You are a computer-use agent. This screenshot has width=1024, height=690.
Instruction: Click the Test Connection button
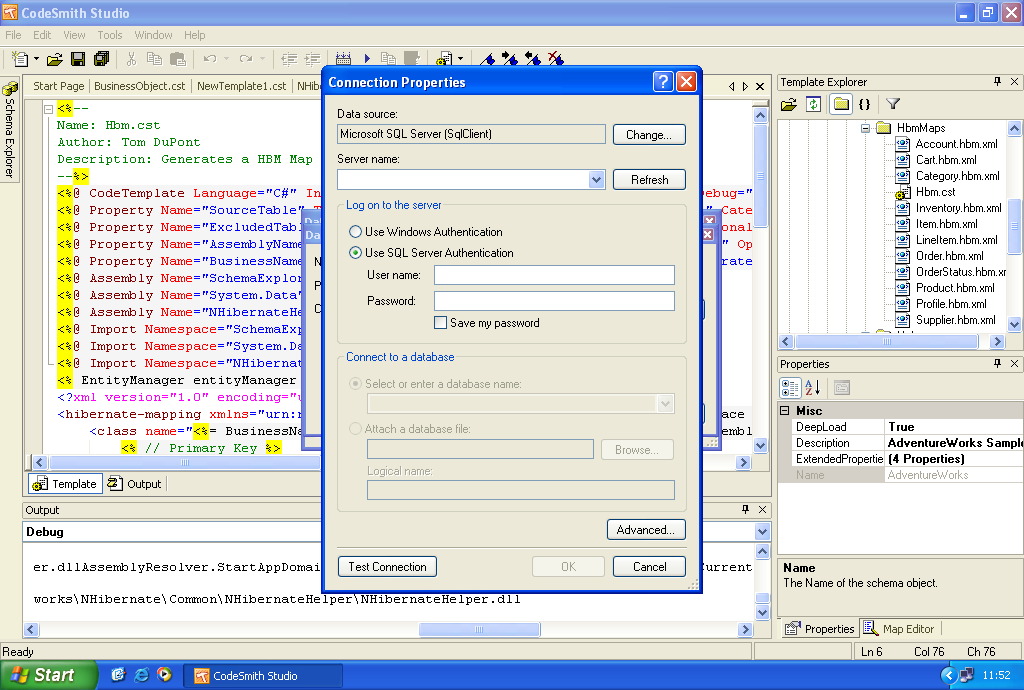(x=387, y=567)
